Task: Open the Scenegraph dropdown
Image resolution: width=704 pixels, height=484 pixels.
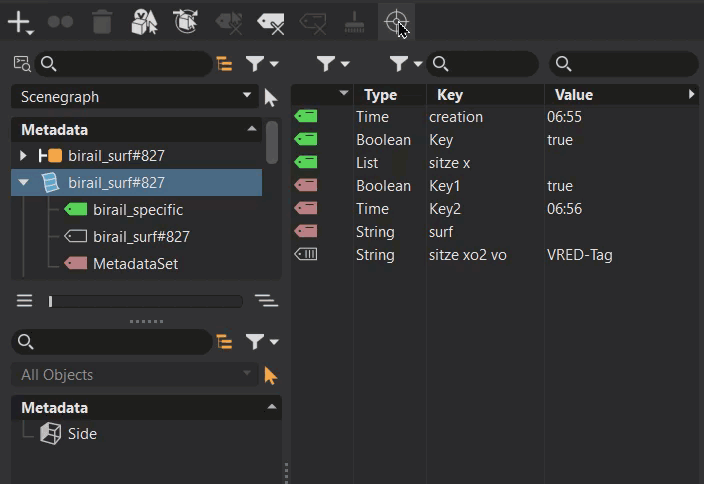Action: tap(135, 97)
